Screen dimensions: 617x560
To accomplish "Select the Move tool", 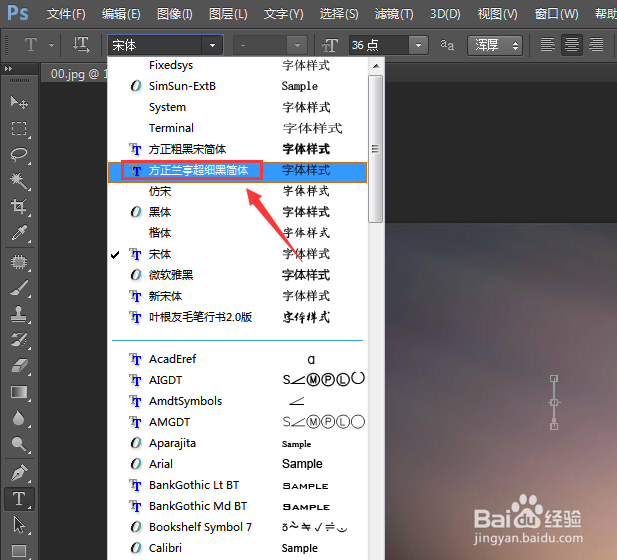I will point(18,102).
